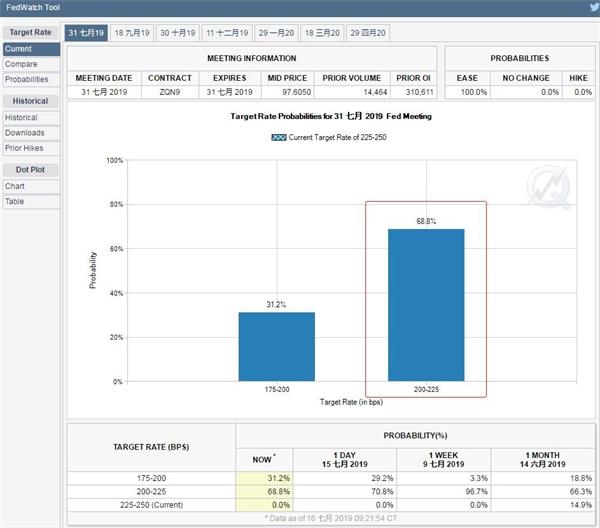Viewport: 600px width, 528px height.
Task: Switch to the 30 十月19 meeting tab
Action: tap(179, 33)
